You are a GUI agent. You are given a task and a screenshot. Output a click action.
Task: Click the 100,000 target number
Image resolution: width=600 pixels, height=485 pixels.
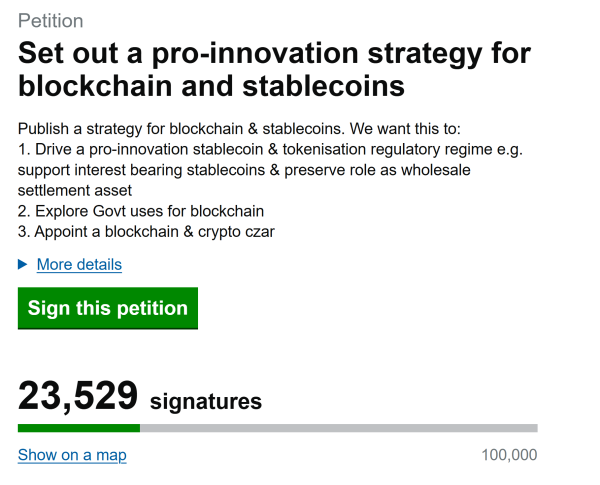pyautogui.click(x=509, y=455)
